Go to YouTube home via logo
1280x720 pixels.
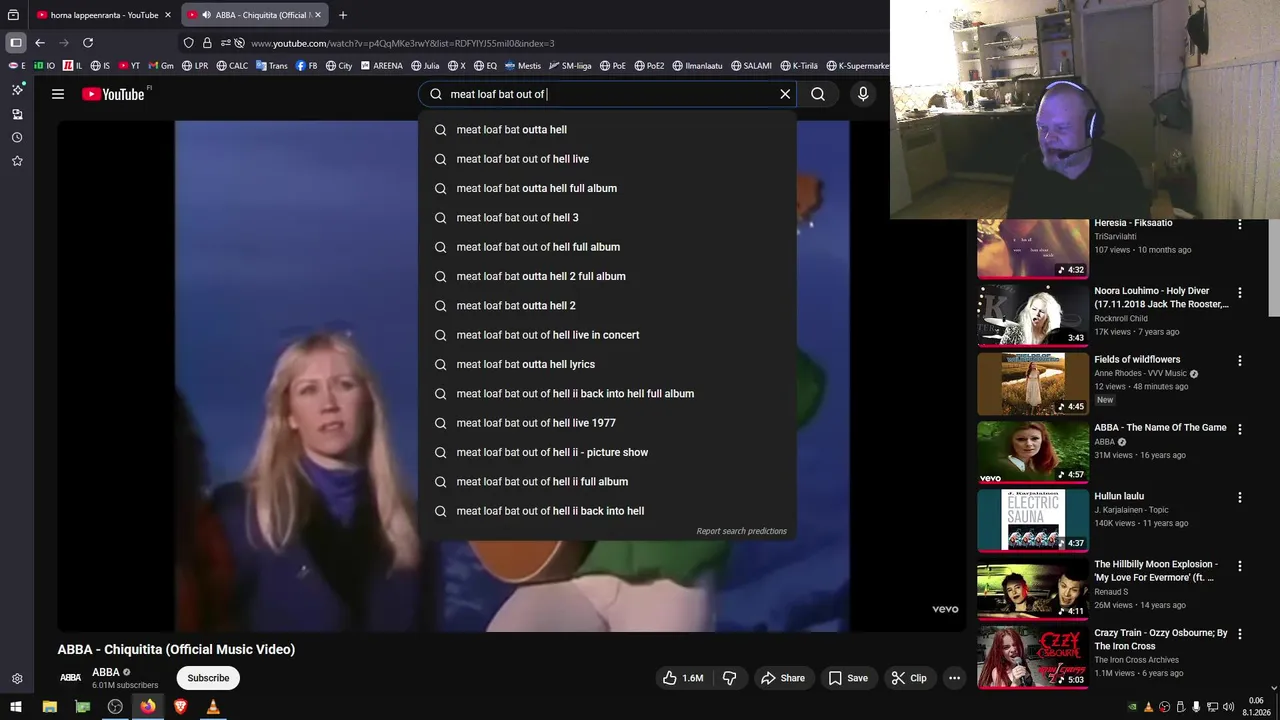[x=113, y=94]
